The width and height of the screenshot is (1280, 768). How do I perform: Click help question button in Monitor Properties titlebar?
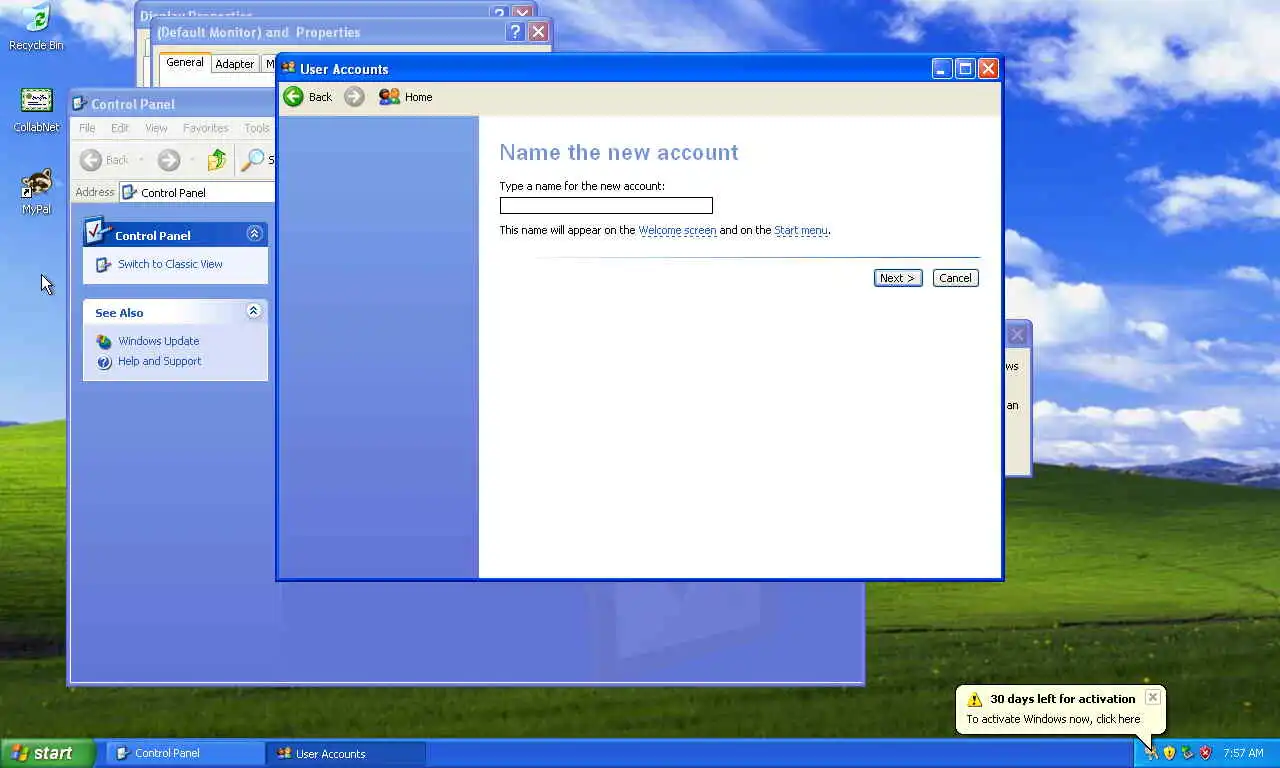coord(515,32)
